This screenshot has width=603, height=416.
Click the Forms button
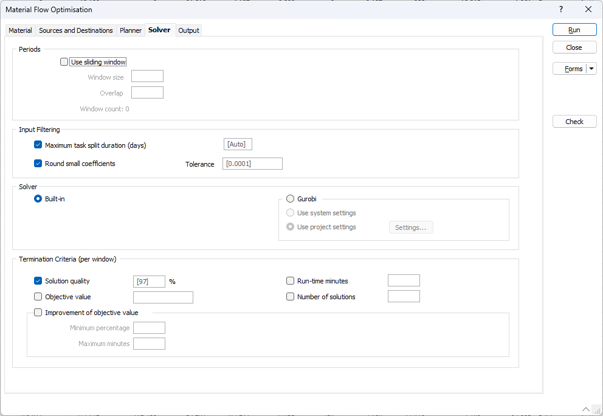point(571,69)
